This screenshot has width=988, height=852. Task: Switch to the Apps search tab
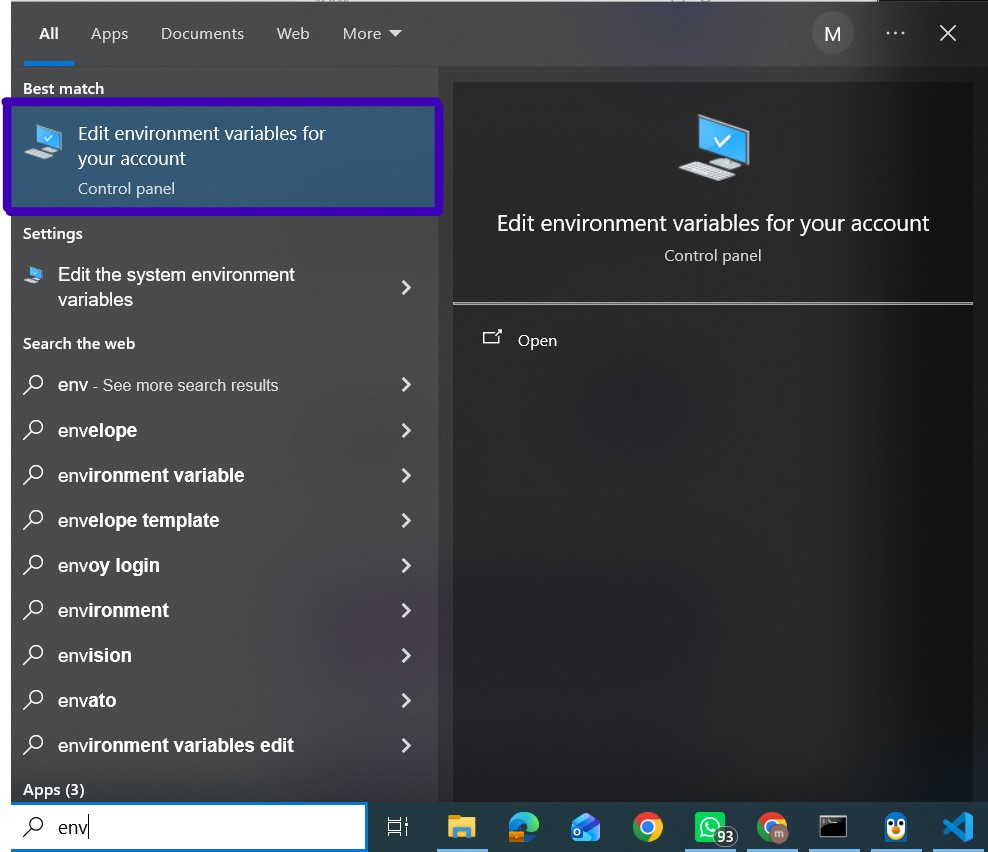[x=109, y=33]
